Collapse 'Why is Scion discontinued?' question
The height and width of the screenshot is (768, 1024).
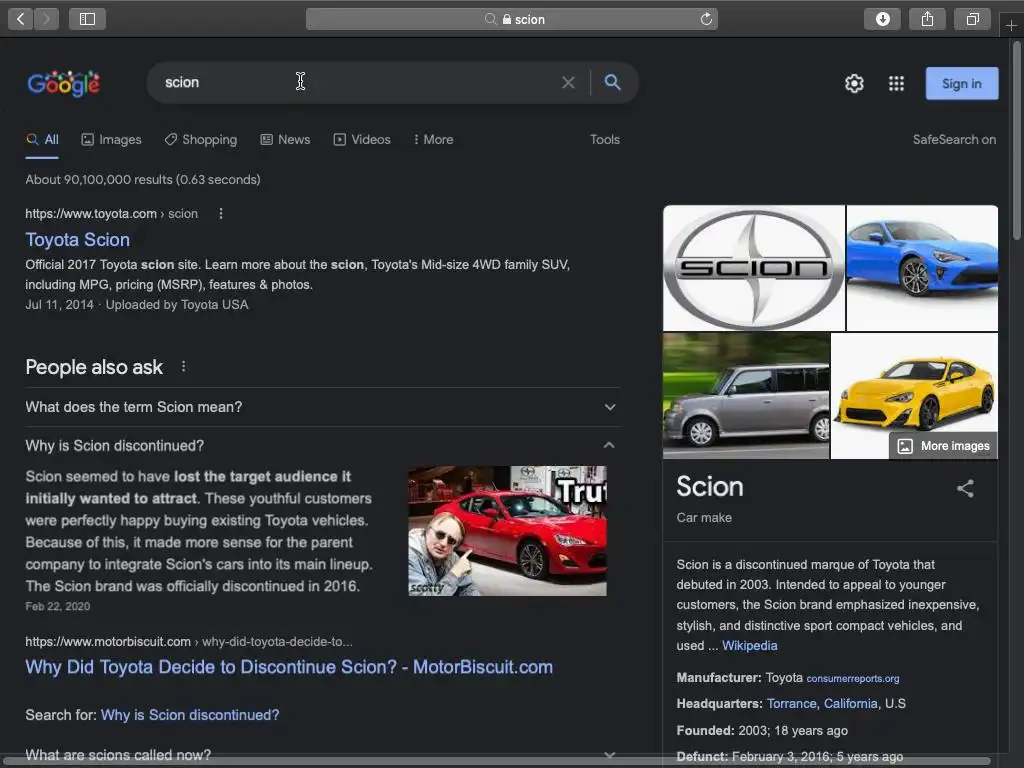click(x=323, y=445)
